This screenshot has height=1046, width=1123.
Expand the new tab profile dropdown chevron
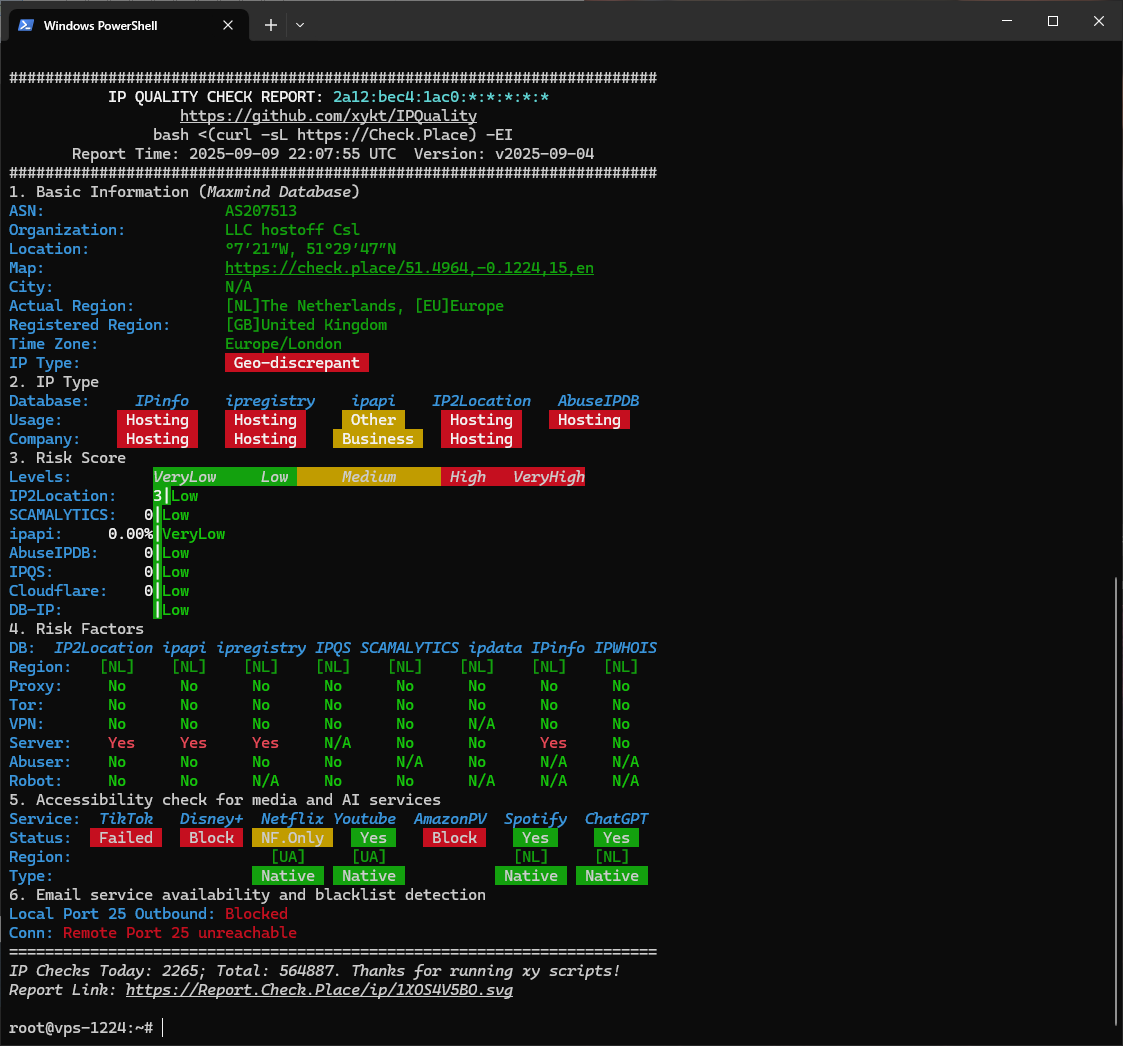299,25
